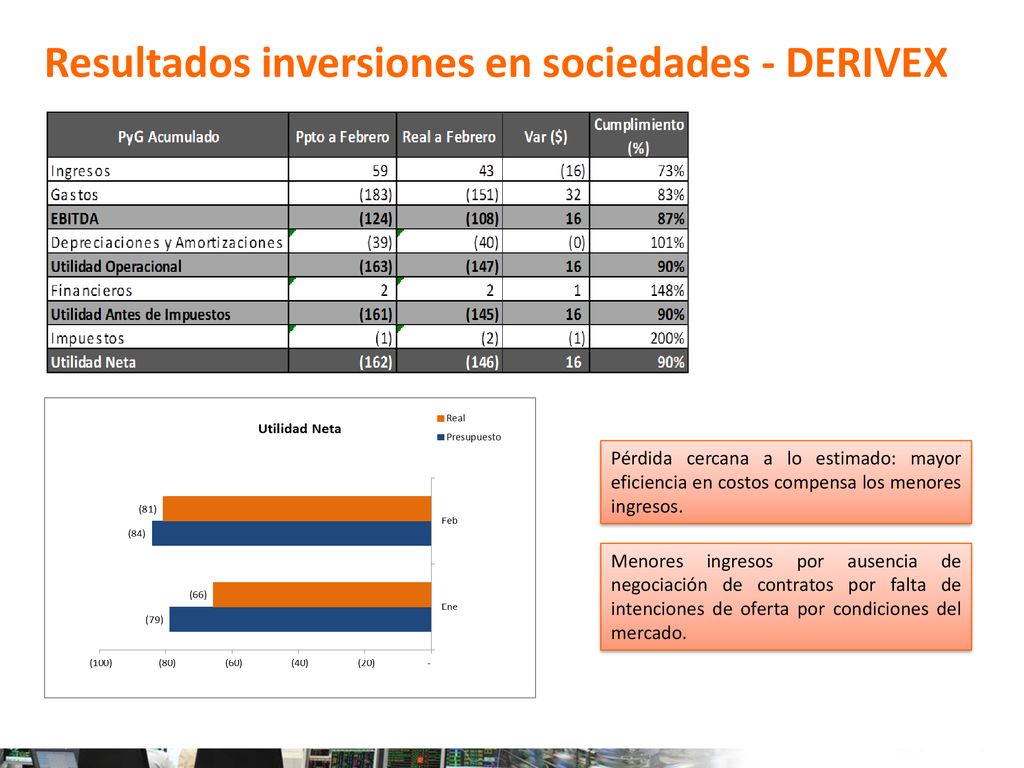Viewport: 1024px width, 768px height.
Task: Select Gastos compliance value 83%
Action: point(671,195)
